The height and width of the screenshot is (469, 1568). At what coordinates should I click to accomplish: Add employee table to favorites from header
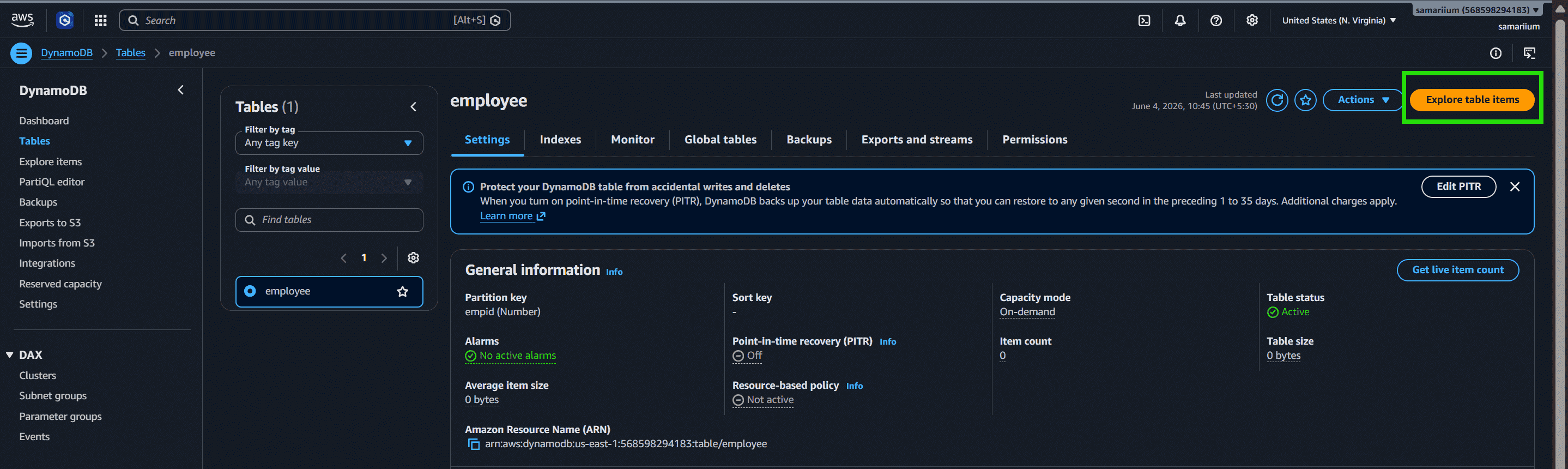point(1306,100)
